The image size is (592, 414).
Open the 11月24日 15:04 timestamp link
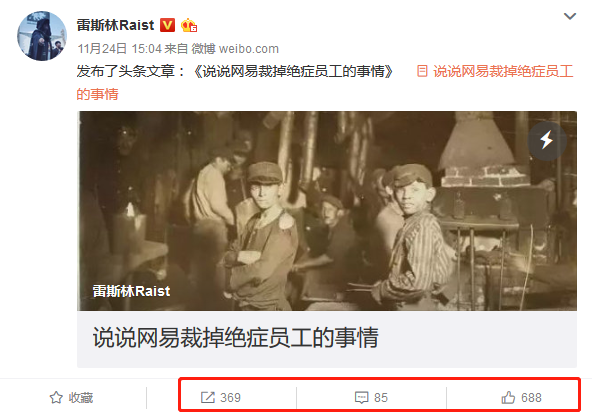[119, 49]
